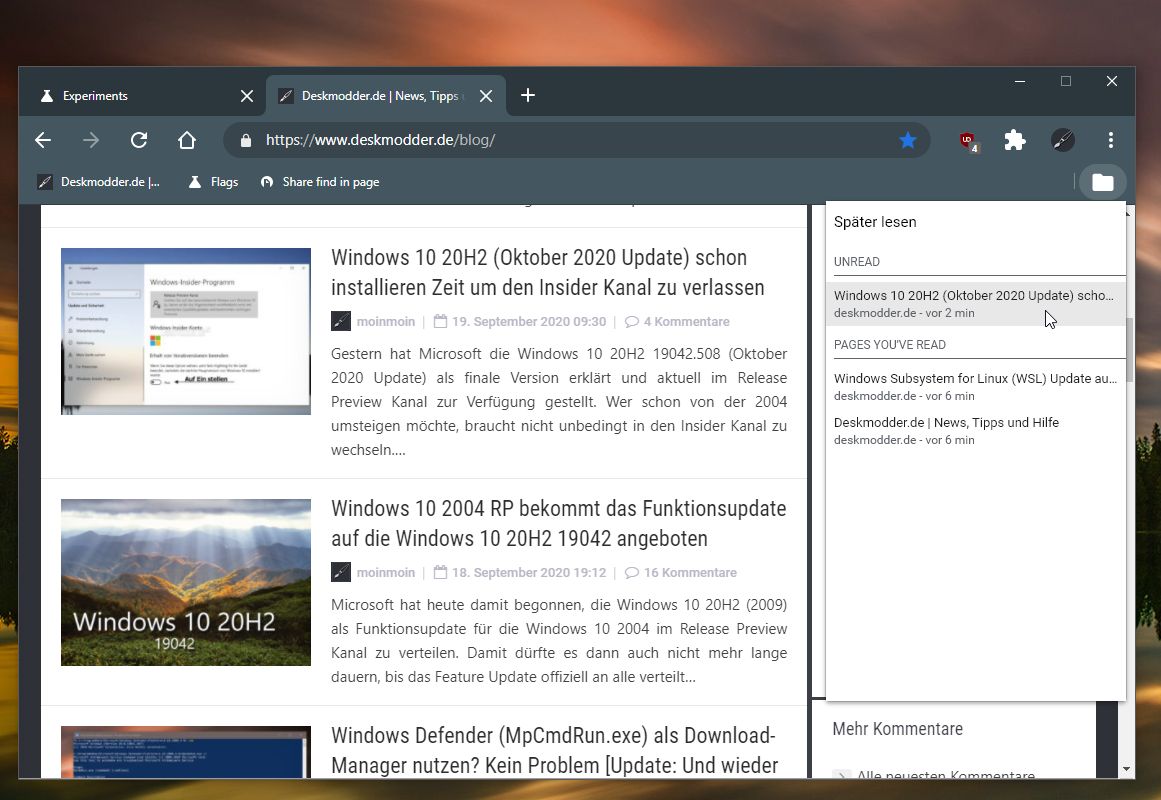The width and height of the screenshot is (1161, 800).
Task: Maximize the Chrome window
Action: click(1066, 81)
